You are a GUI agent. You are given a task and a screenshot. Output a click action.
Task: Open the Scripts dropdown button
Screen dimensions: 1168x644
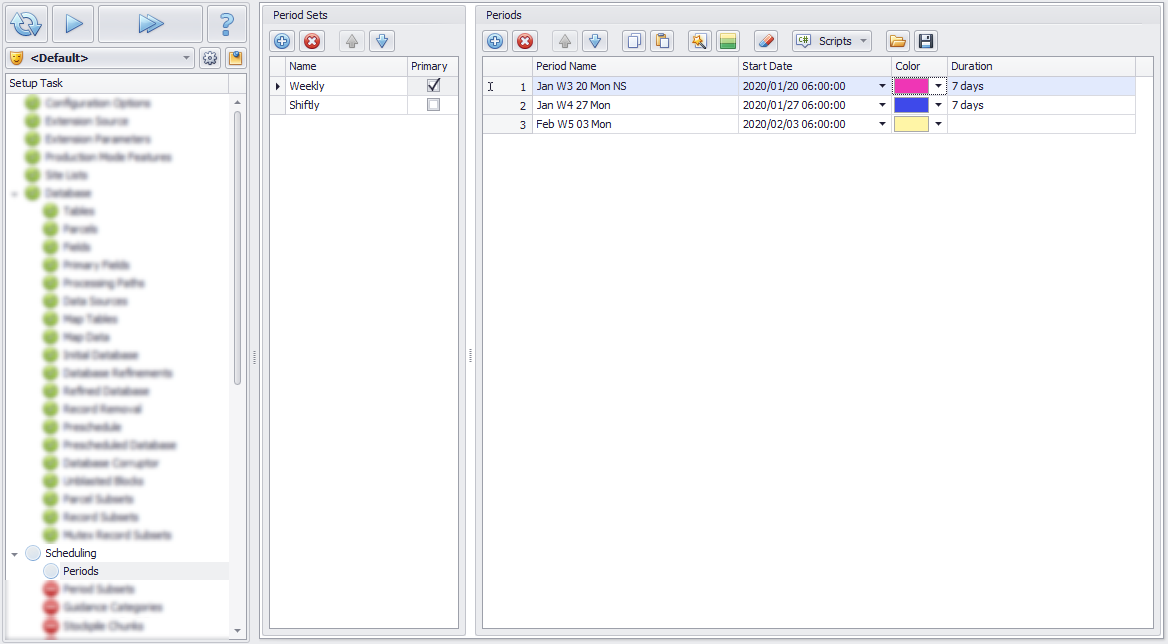(x=831, y=41)
